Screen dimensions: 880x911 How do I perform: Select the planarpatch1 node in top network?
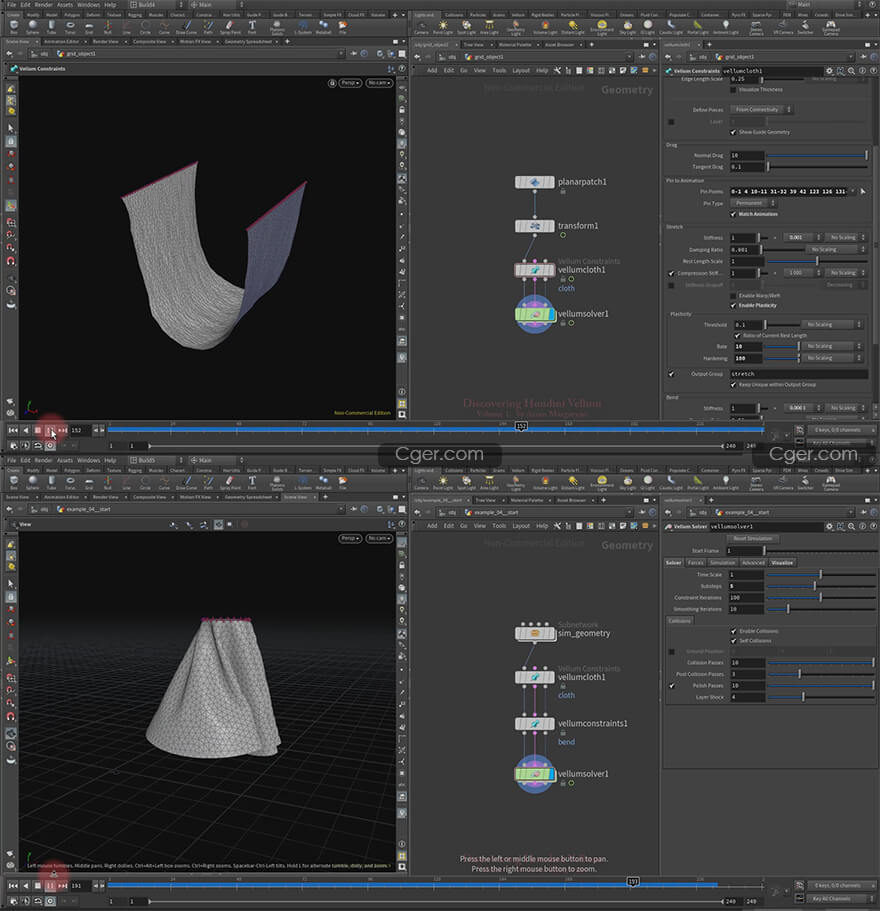click(534, 182)
